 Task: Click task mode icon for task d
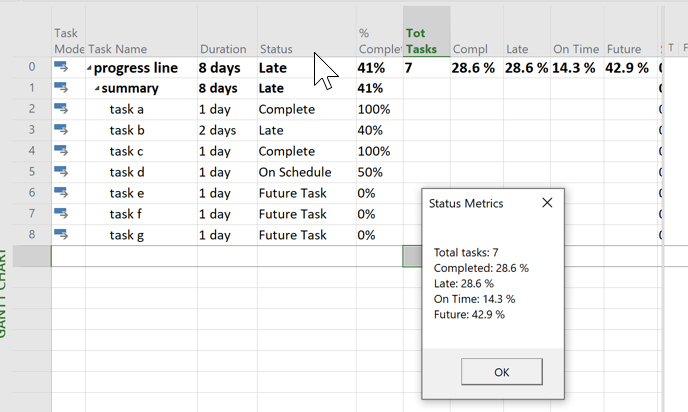[x=62, y=172]
